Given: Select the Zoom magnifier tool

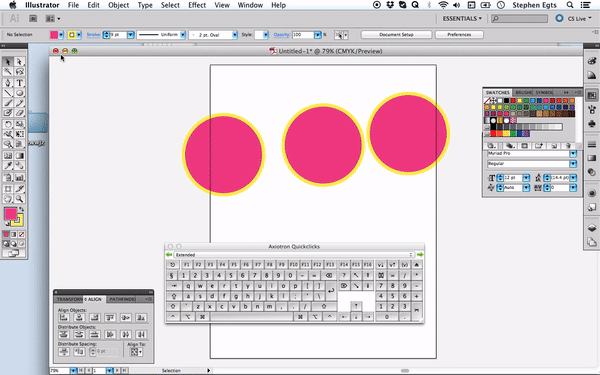Looking at the screenshot, I should [20, 199].
